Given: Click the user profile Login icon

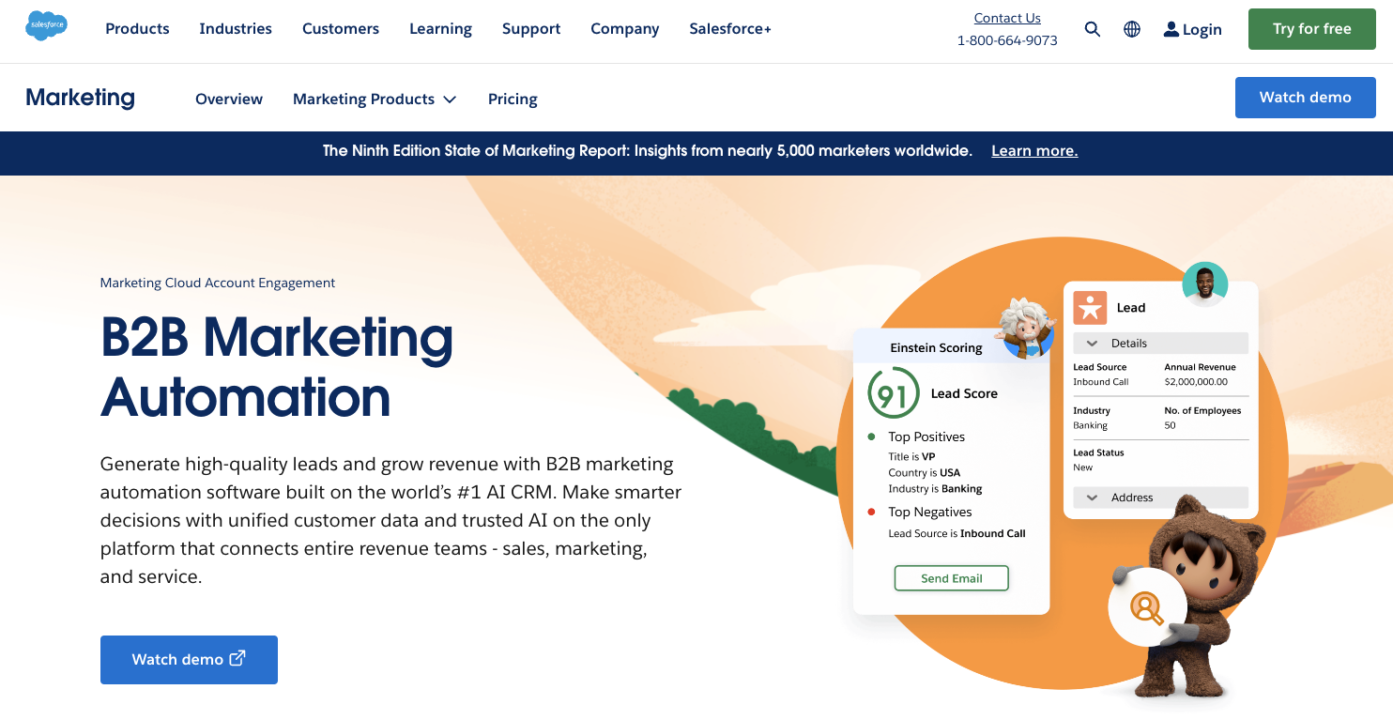Looking at the screenshot, I should click(1171, 29).
